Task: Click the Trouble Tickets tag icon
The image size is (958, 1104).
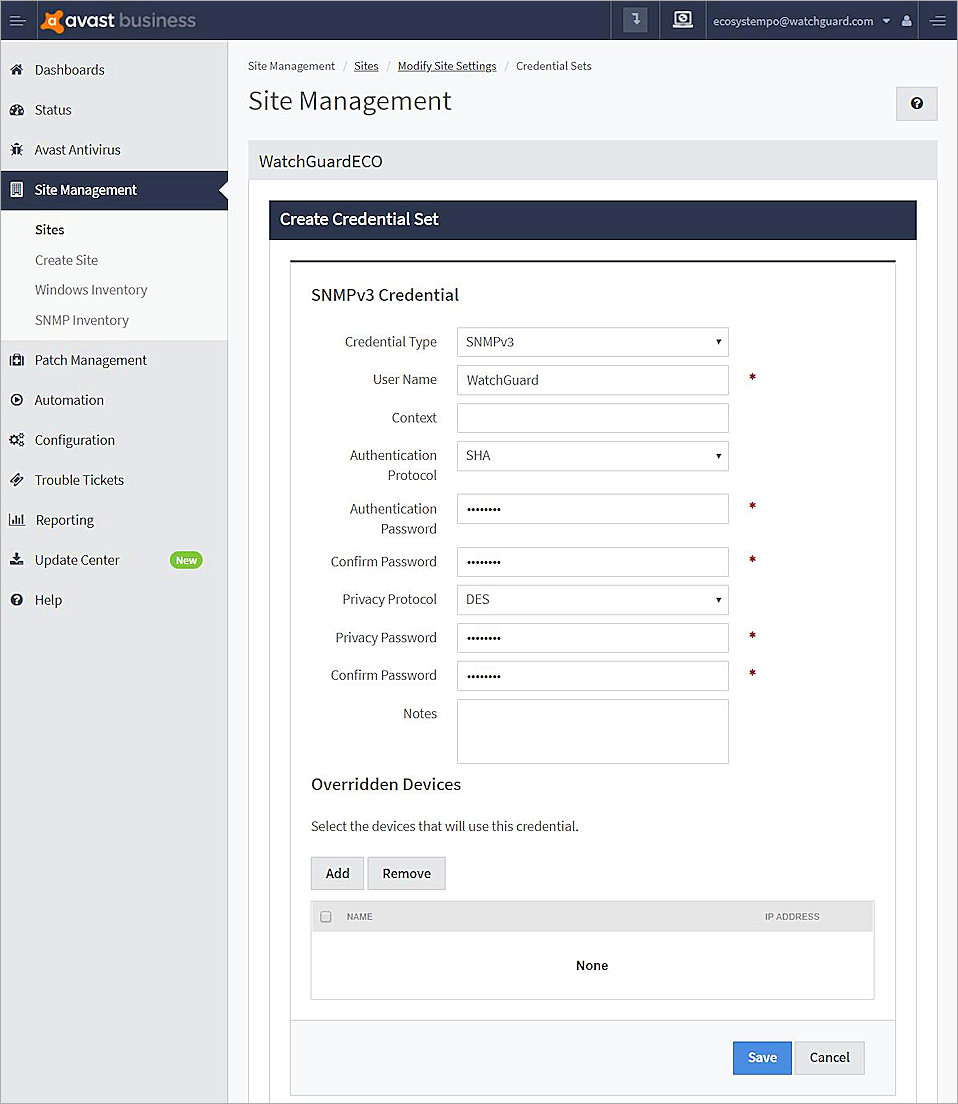Action: click(17, 479)
